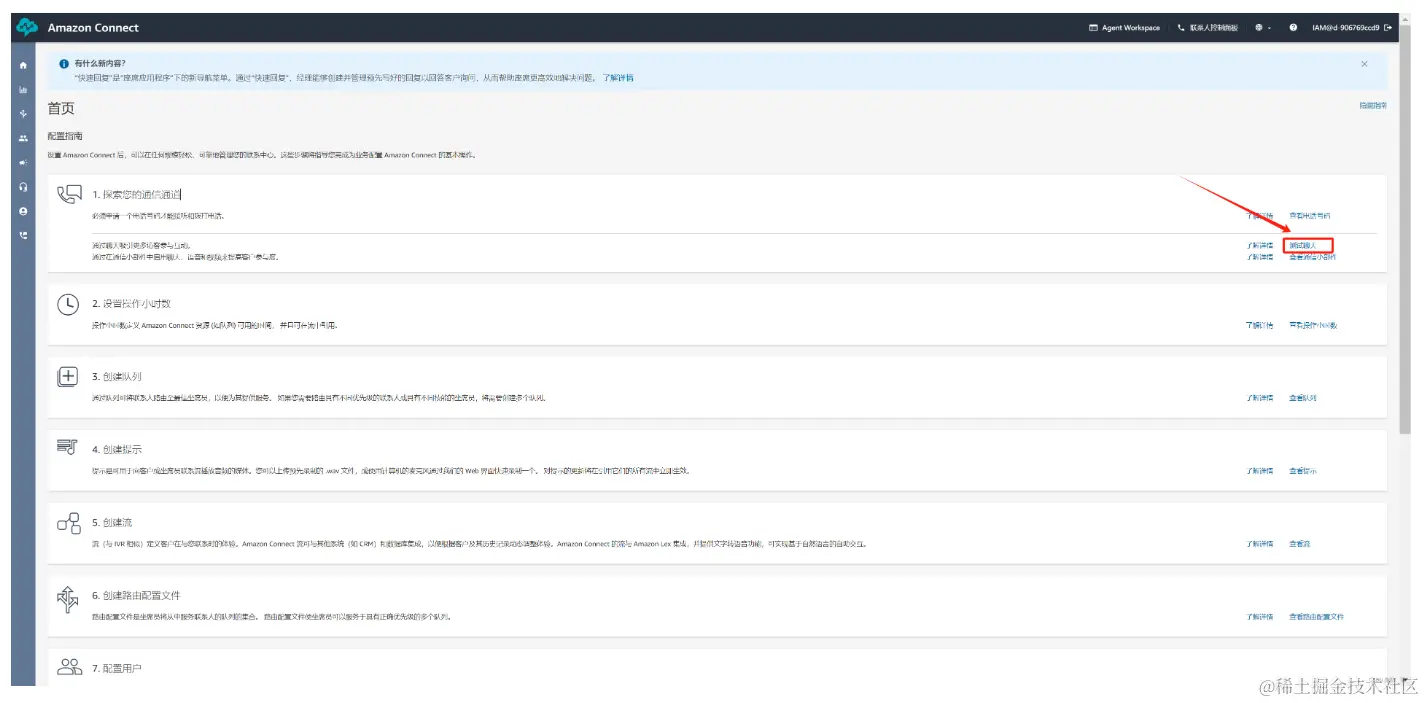The image size is (1425, 703).
Task: Click heading 3. 创建队列
Action: tap(117, 376)
